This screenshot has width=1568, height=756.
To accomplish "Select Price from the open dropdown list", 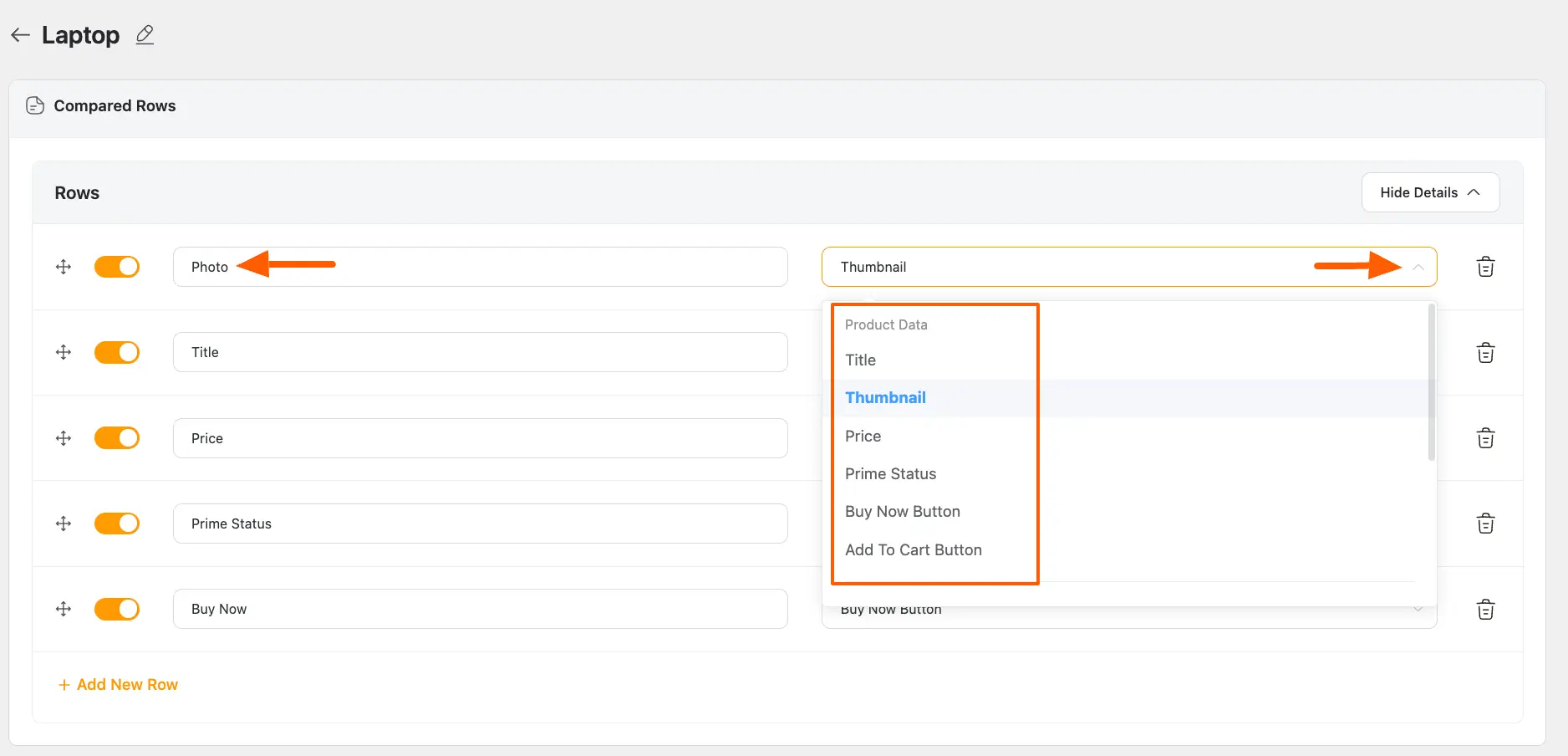I will point(863,436).
